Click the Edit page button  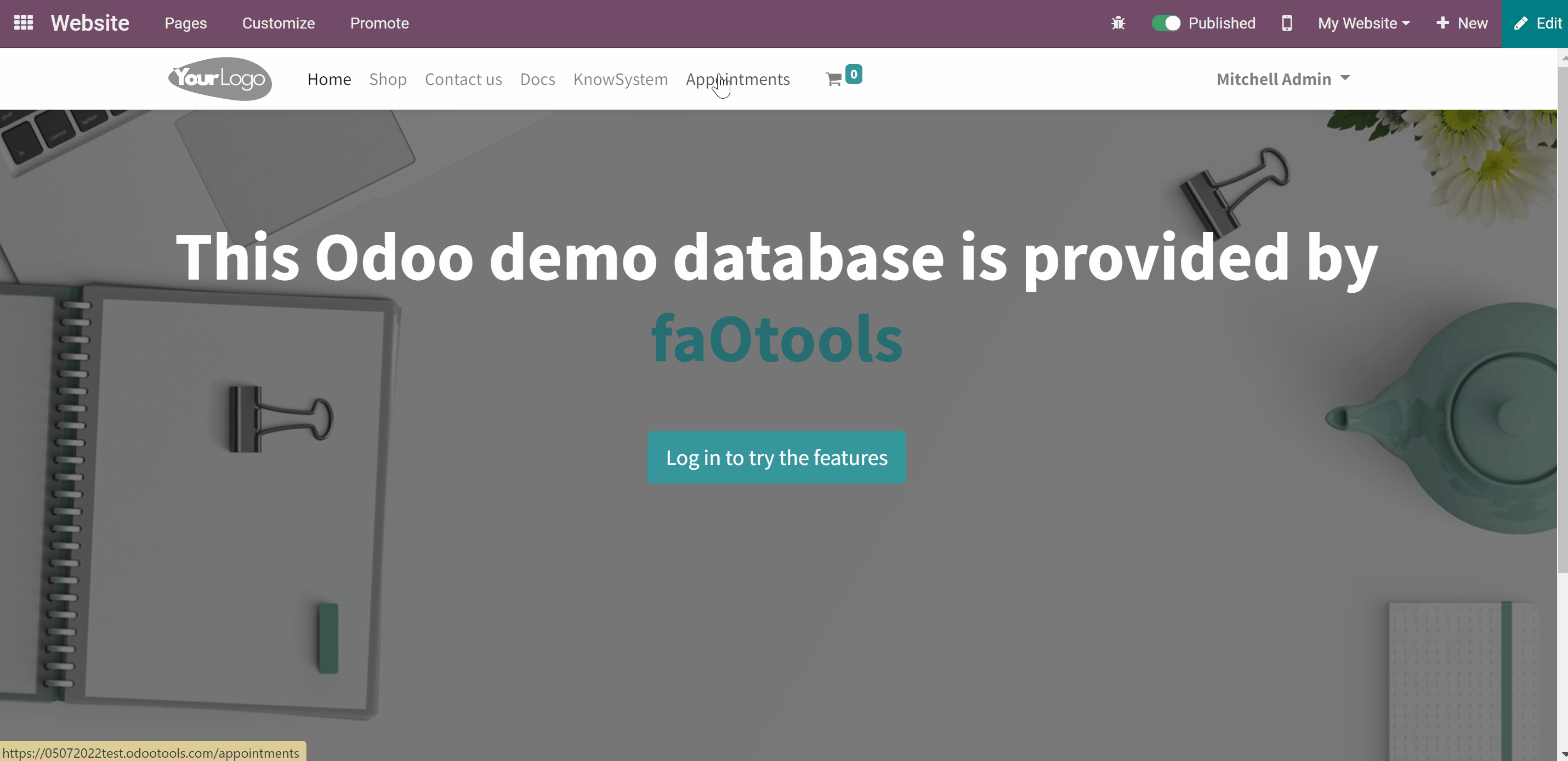pyautogui.click(x=1536, y=23)
